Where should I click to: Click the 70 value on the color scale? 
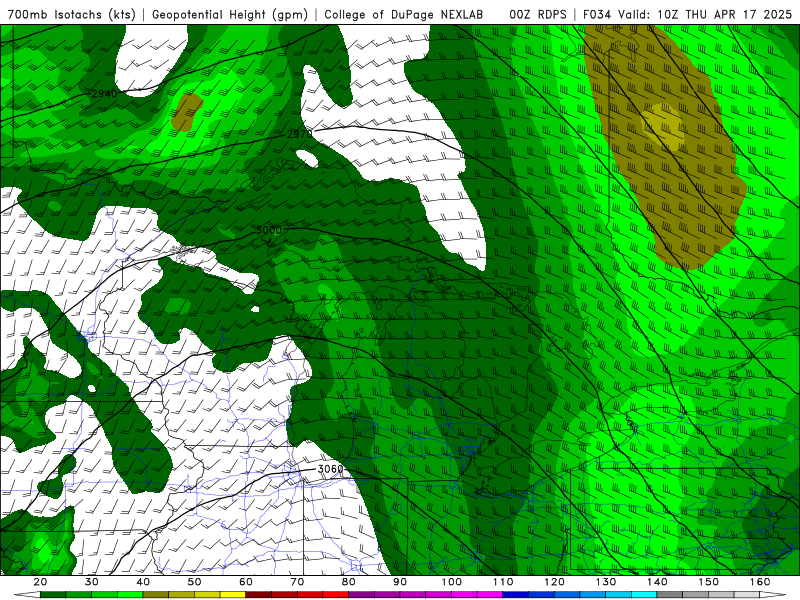coord(297,582)
